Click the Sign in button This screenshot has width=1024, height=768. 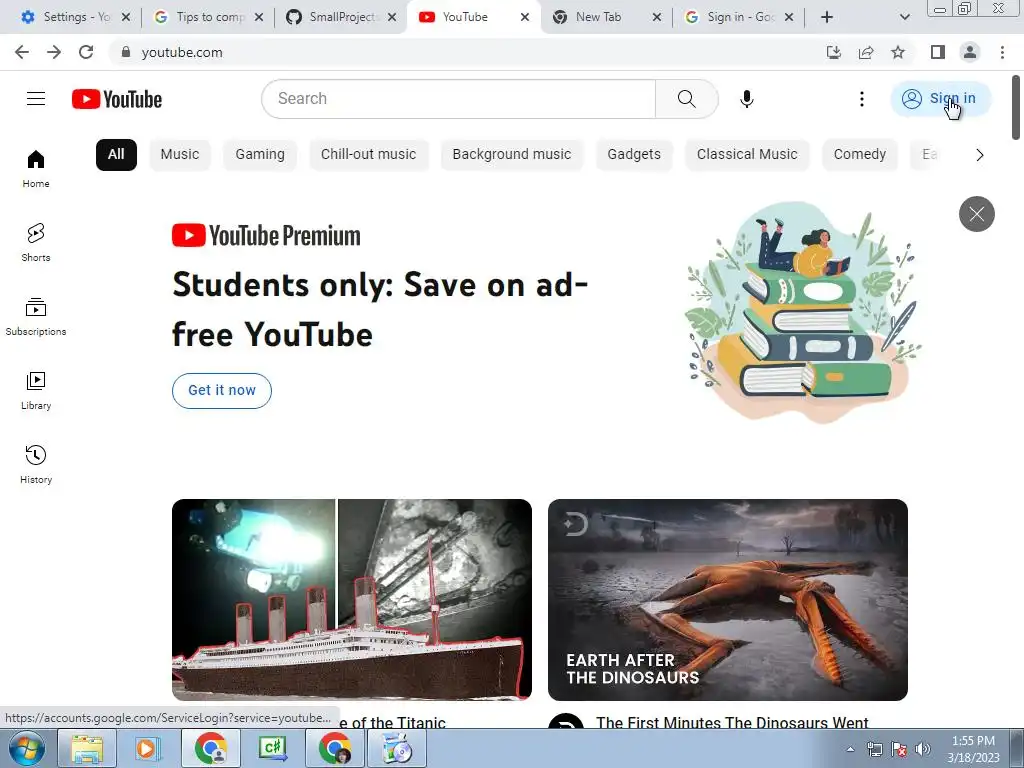(x=940, y=99)
